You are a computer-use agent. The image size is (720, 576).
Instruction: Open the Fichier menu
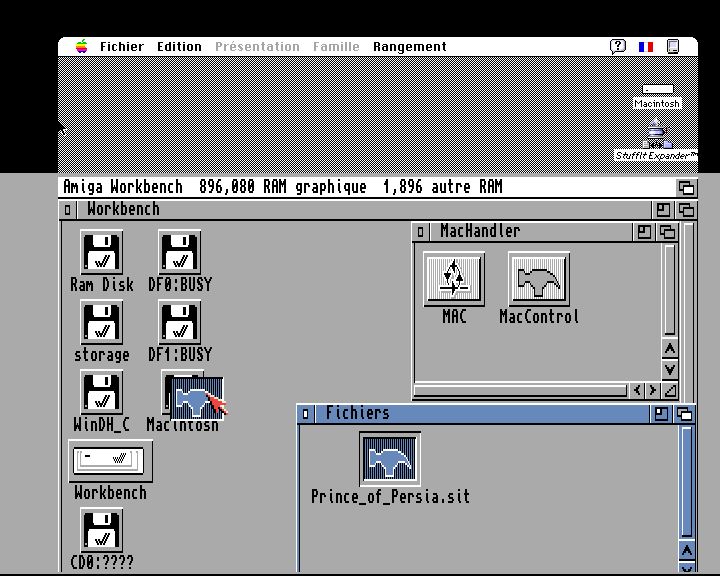coord(121,47)
